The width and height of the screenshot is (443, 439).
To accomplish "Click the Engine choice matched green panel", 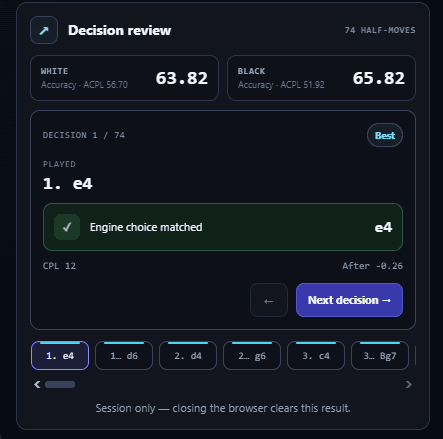I will click(223, 227).
